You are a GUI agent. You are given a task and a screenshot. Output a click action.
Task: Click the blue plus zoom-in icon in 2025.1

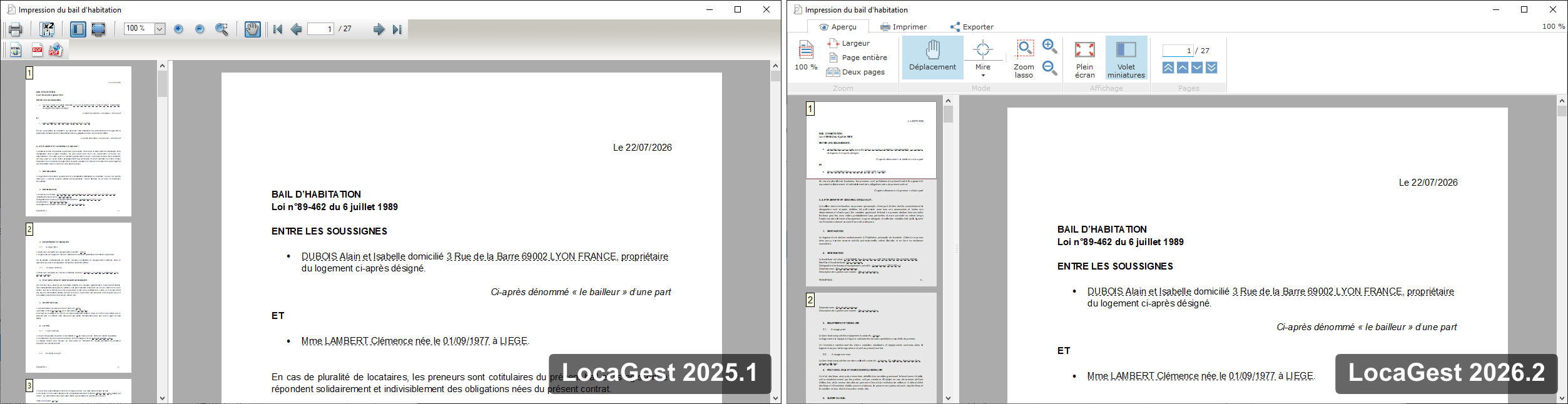(x=178, y=29)
